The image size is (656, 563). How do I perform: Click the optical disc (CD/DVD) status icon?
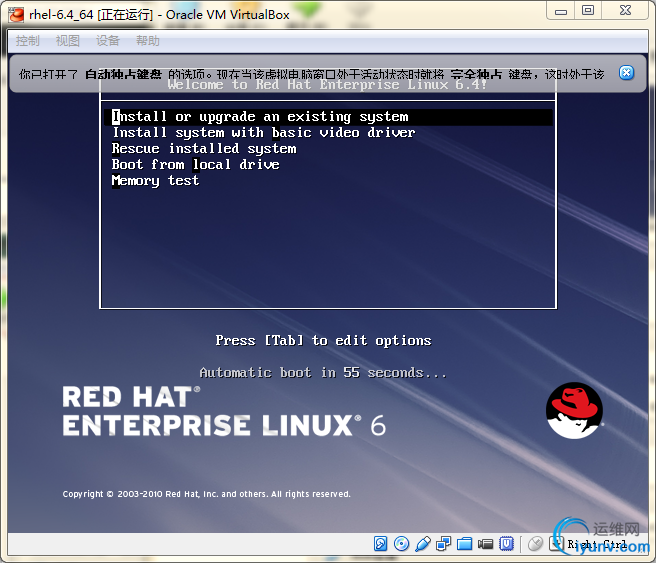(402, 544)
